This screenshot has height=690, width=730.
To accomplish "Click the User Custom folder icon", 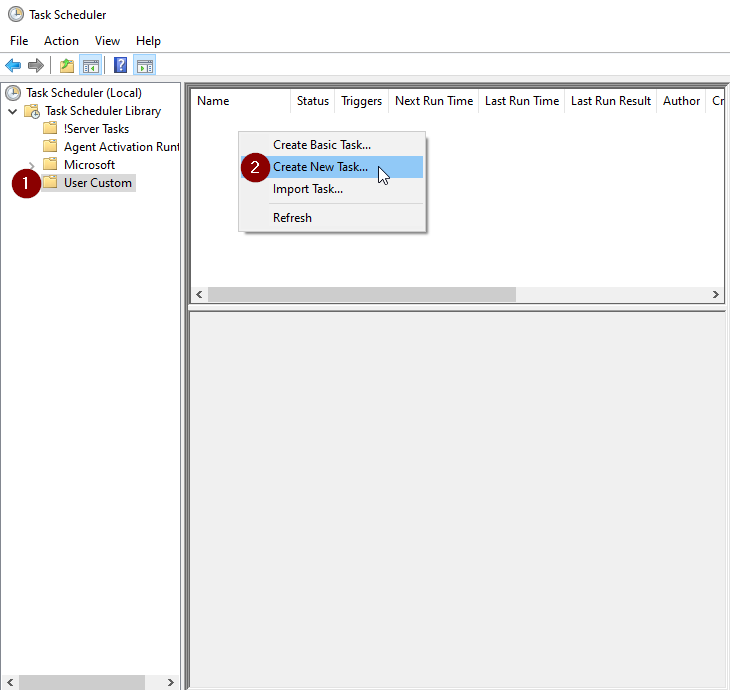I will [50, 183].
